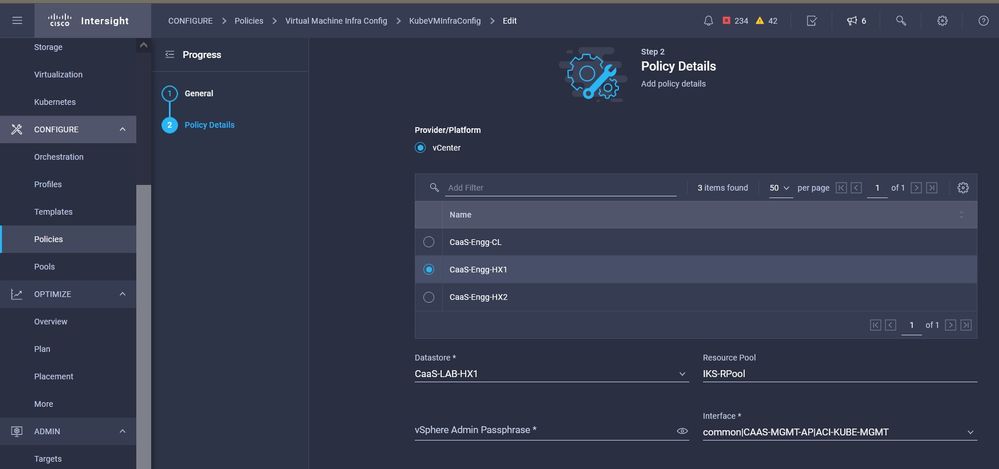
Task: Open Templates in the sidebar
Action: point(54,212)
